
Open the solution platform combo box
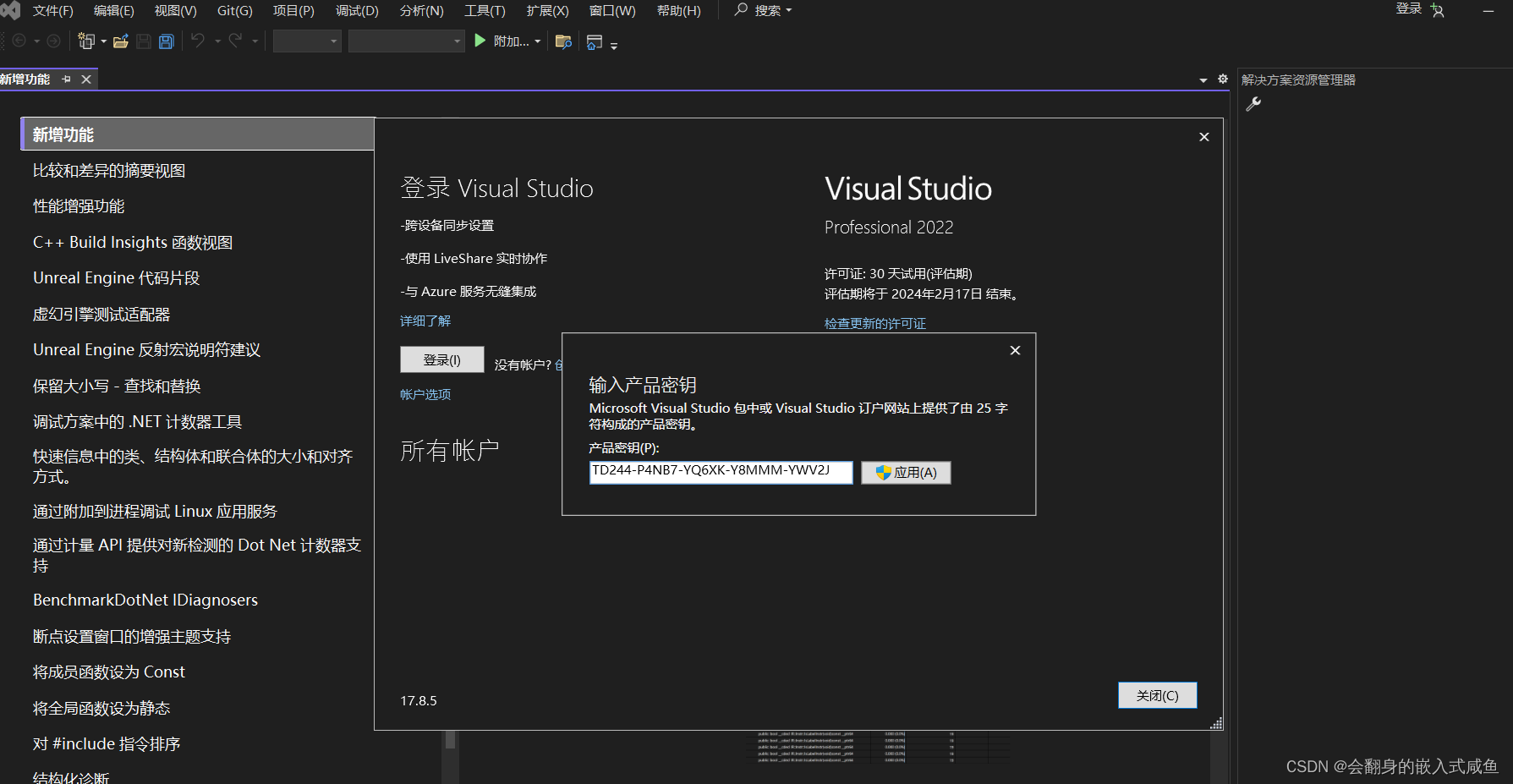coord(406,41)
